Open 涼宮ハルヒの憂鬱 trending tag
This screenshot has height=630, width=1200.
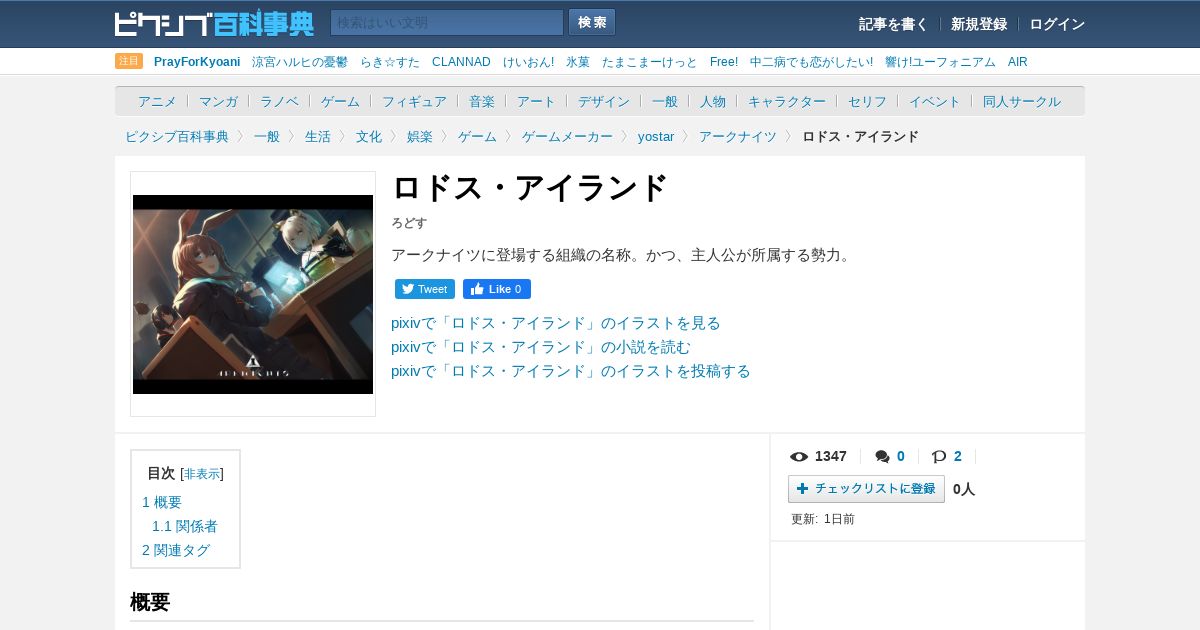[x=300, y=62]
